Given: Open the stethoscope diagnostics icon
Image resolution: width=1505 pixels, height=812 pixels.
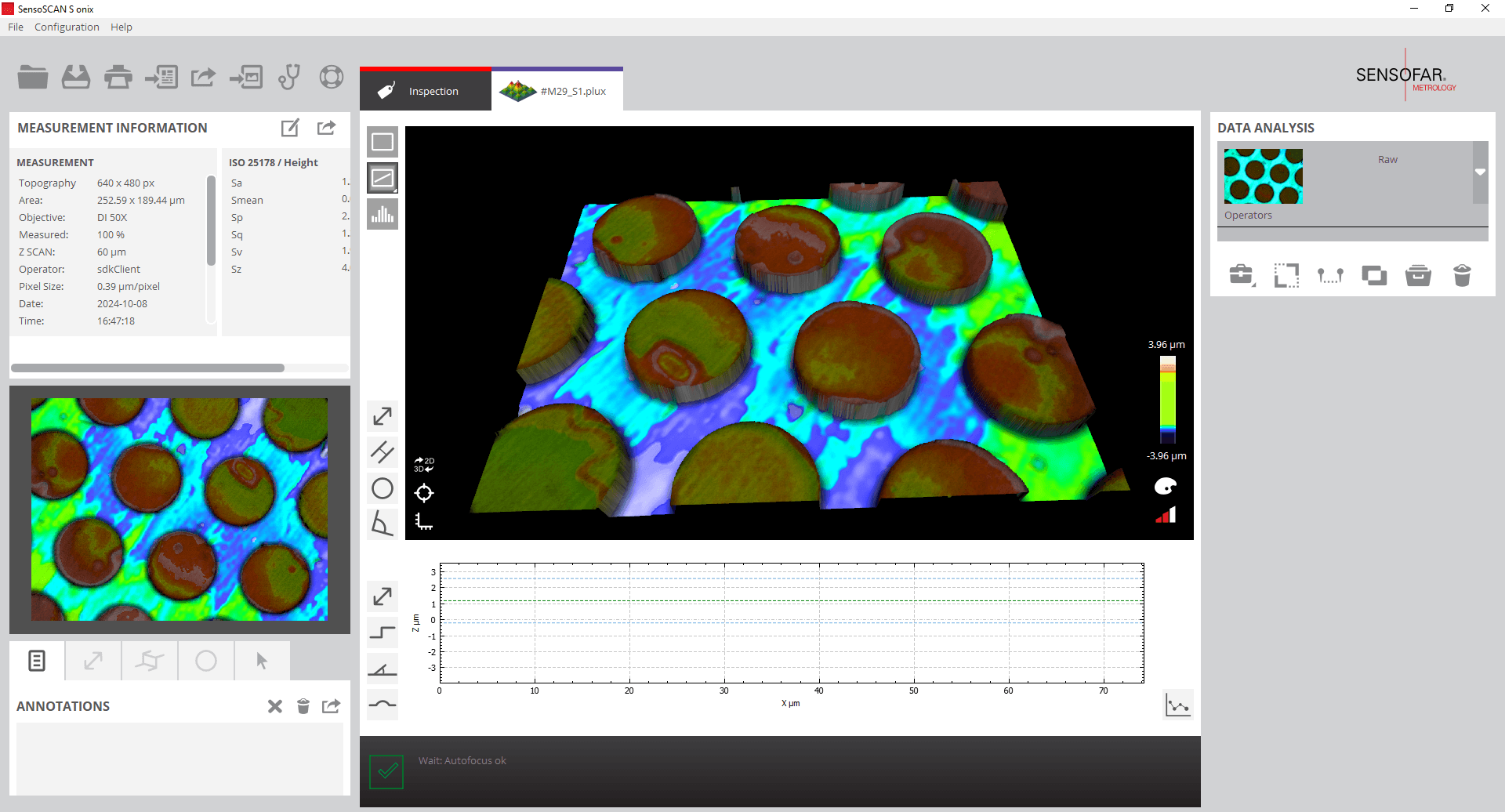Looking at the screenshot, I should pyautogui.click(x=289, y=77).
